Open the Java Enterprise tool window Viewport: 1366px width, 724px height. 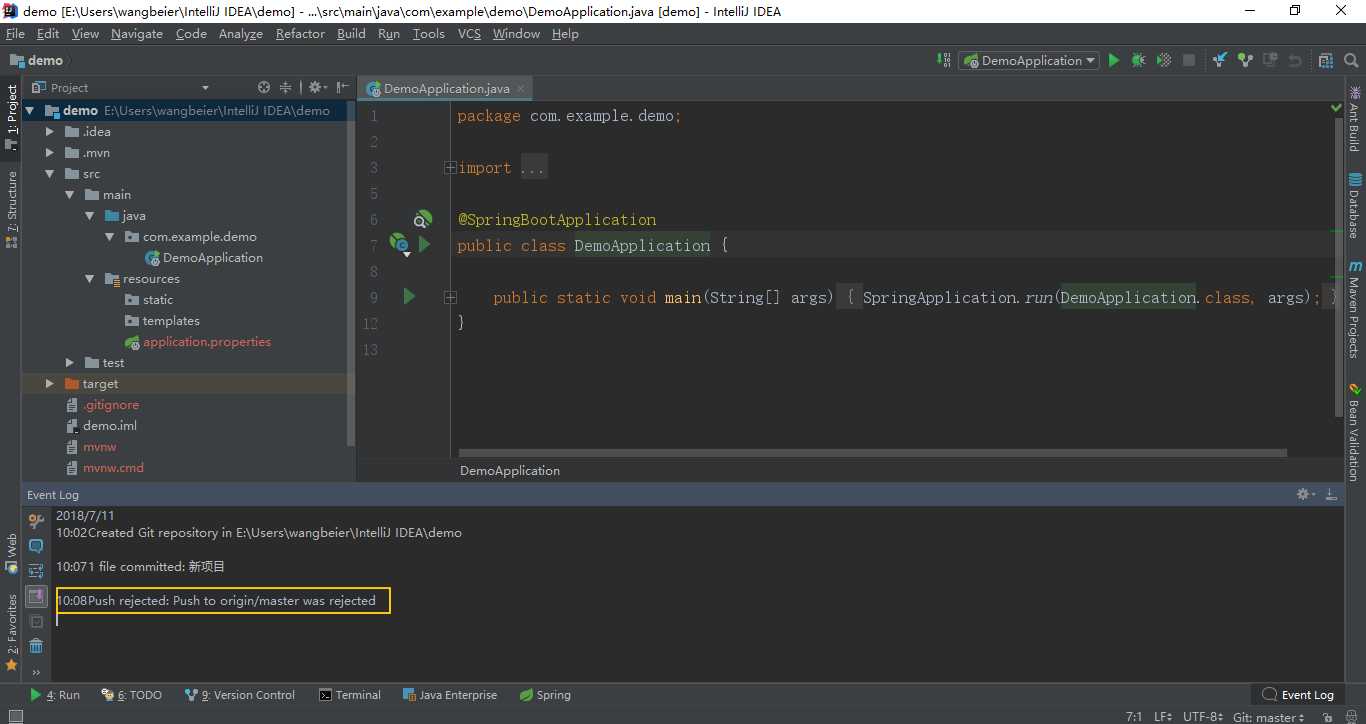tap(450, 695)
